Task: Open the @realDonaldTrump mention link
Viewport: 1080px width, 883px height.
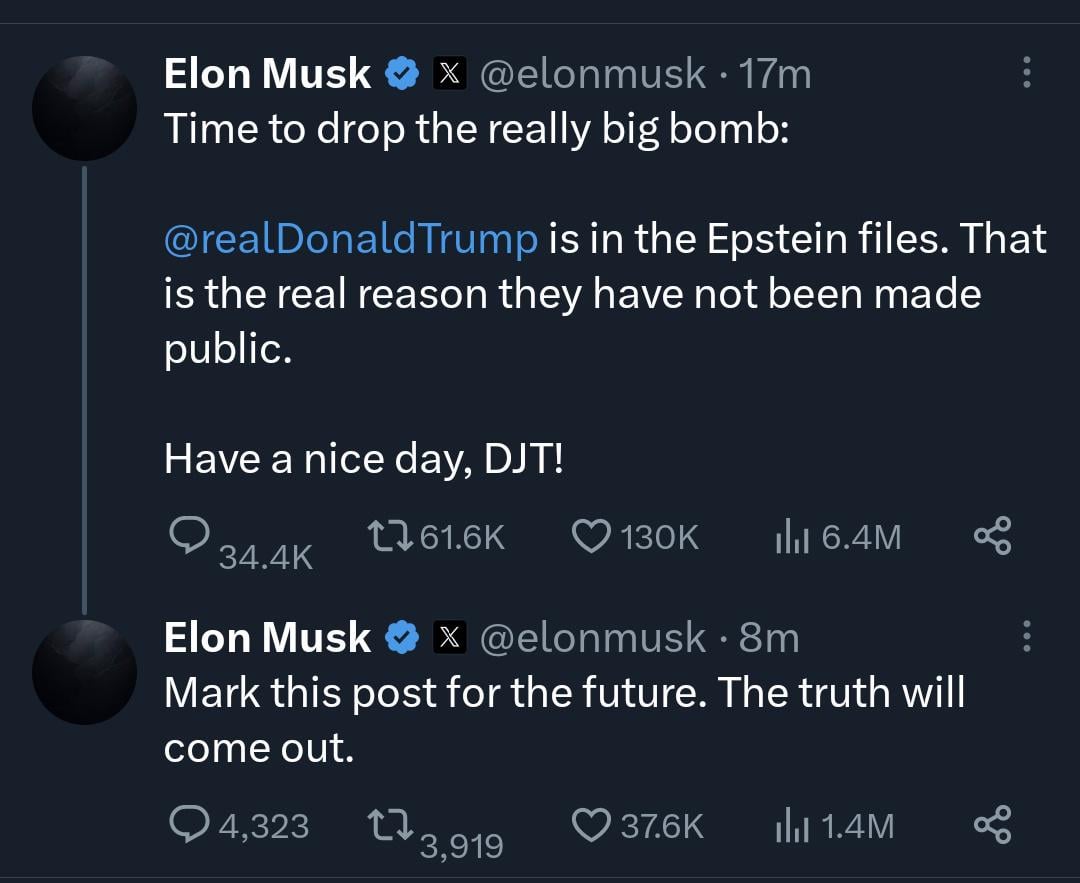Action: click(x=351, y=238)
